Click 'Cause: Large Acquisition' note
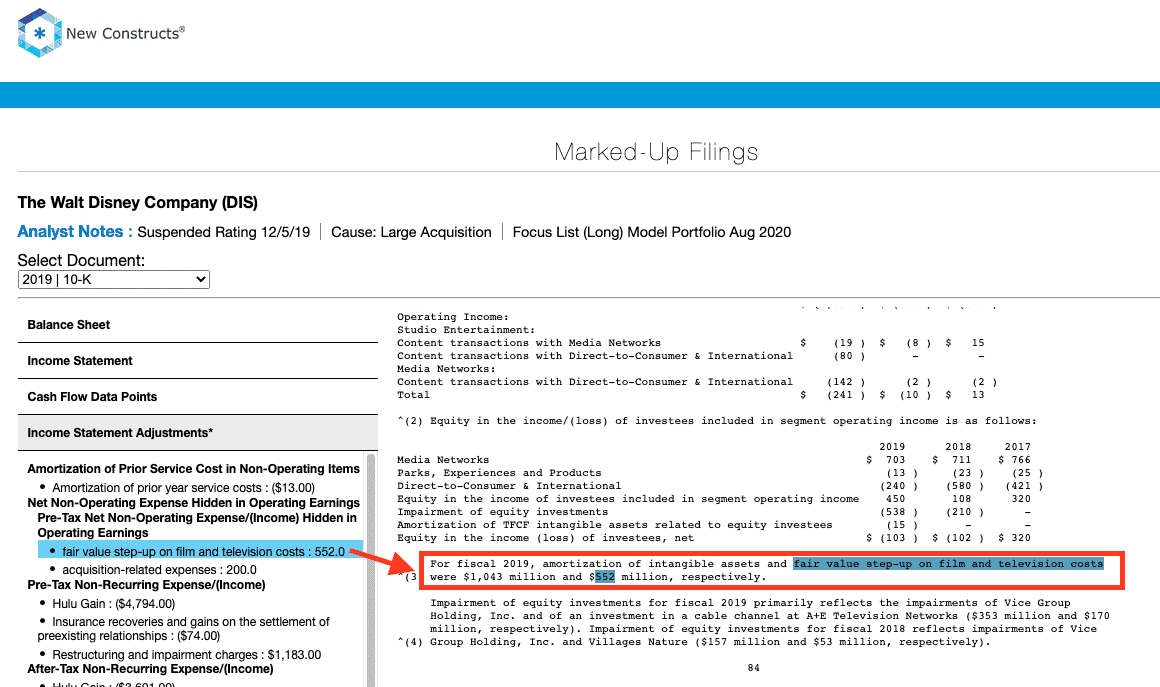1160x687 pixels. click(411, 232)
